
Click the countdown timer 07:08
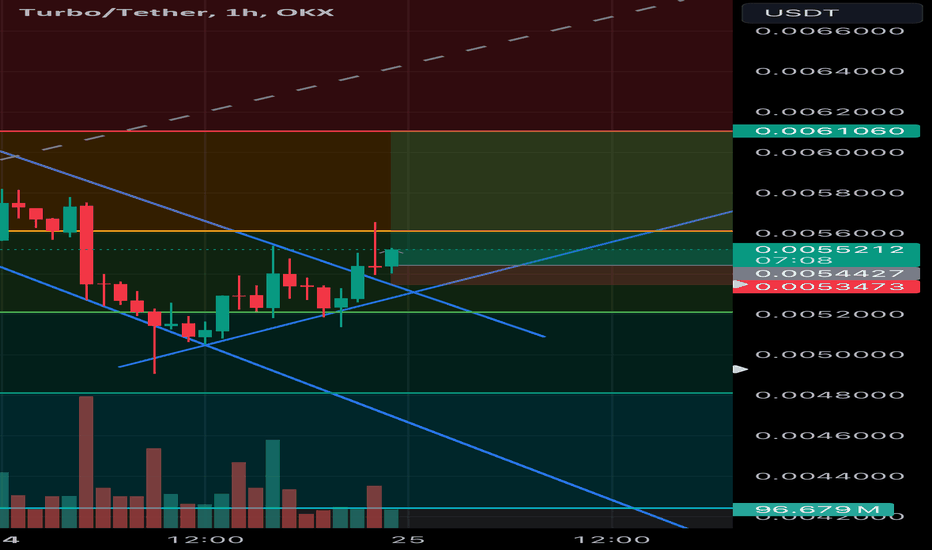point(794,260)
